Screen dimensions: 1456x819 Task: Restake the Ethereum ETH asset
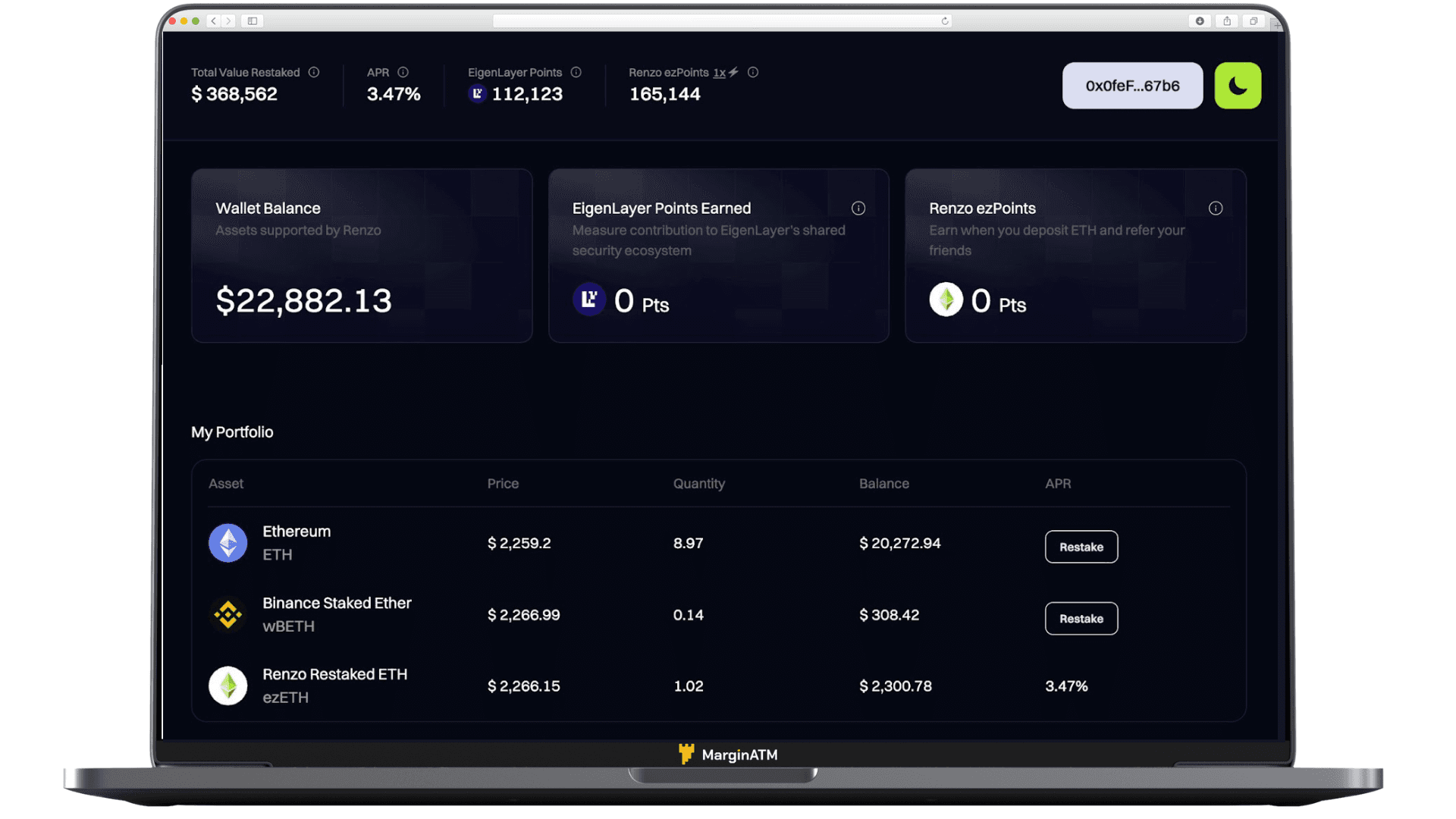[1081, 547]
